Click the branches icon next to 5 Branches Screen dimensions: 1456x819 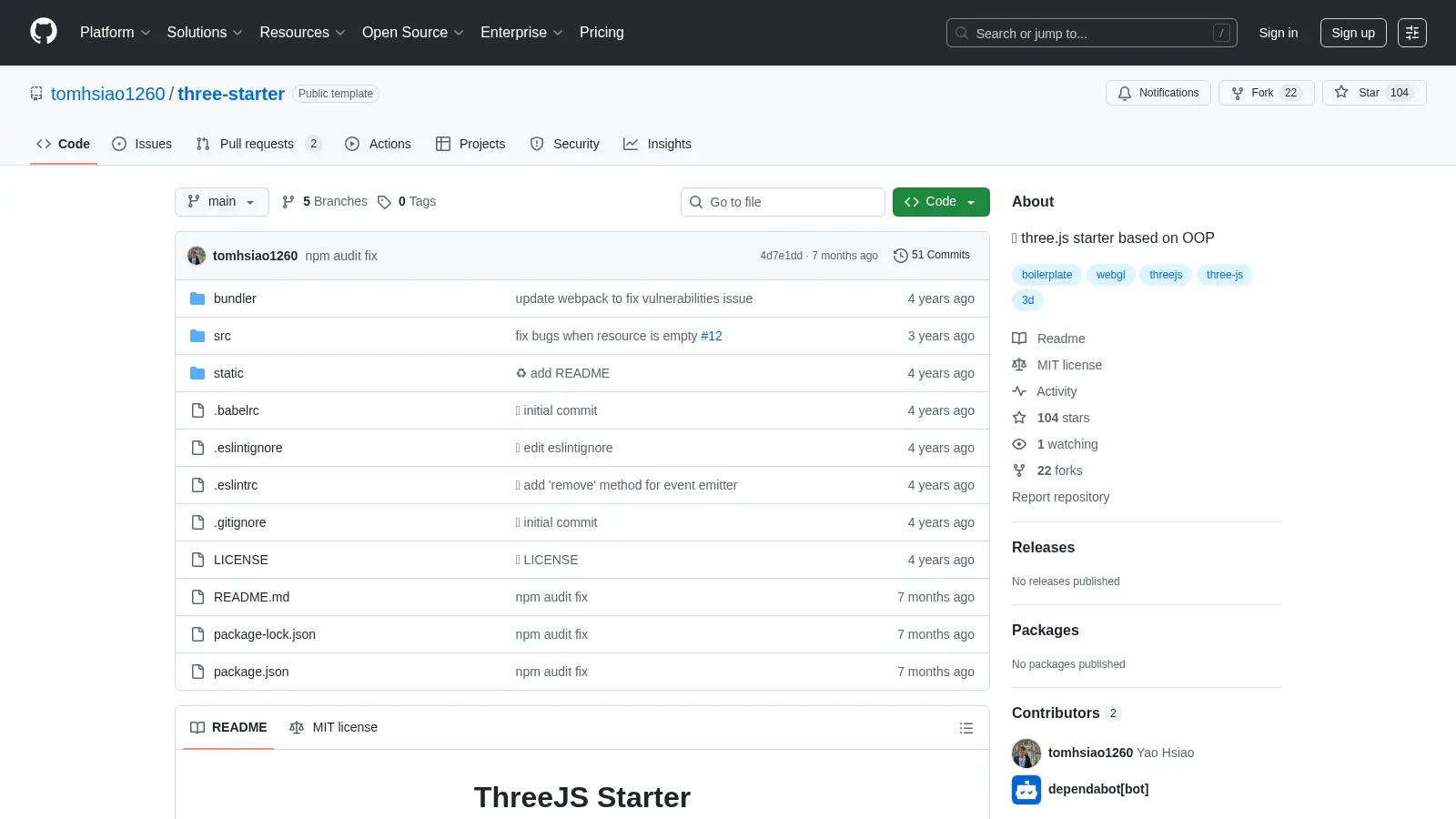288,202
